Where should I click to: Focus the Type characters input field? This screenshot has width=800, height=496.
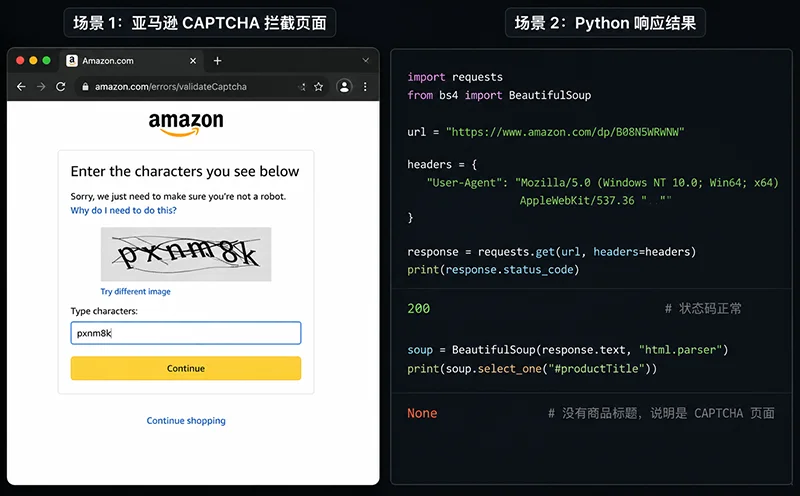pyautogui.click(x=186, y=333)
